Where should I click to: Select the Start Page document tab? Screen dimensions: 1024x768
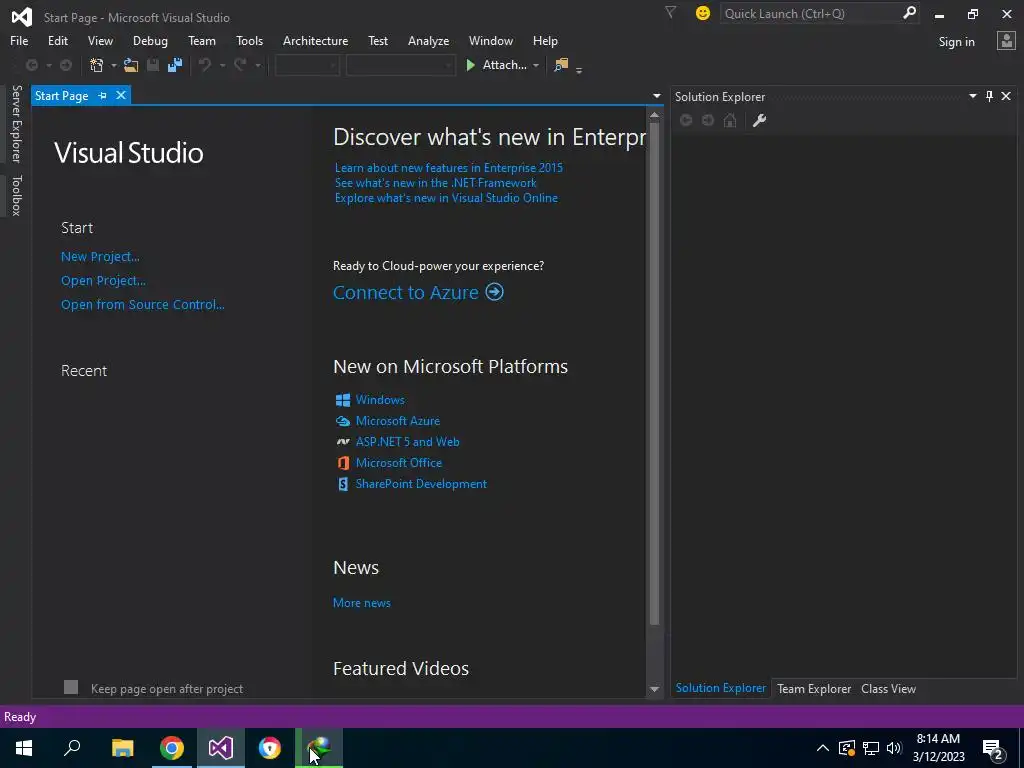pos(61,95)
